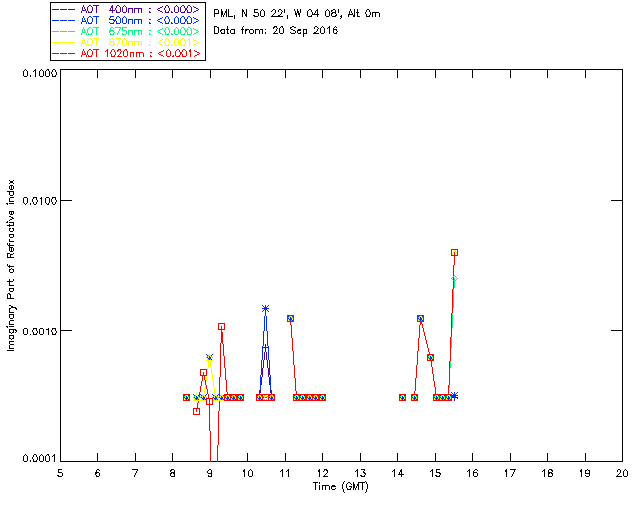Click the x-axis tick label 12
The height and width of the screenshot is (512, 640).
coord(322,473)
